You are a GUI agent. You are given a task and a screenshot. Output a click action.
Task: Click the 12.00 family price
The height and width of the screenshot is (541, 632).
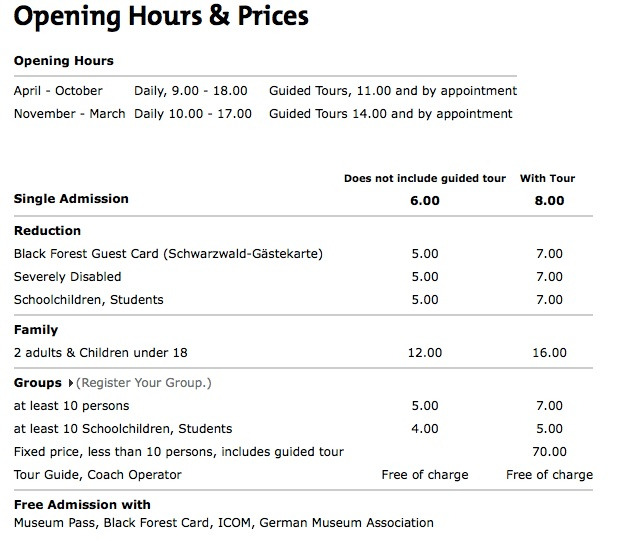pos(425,353)
